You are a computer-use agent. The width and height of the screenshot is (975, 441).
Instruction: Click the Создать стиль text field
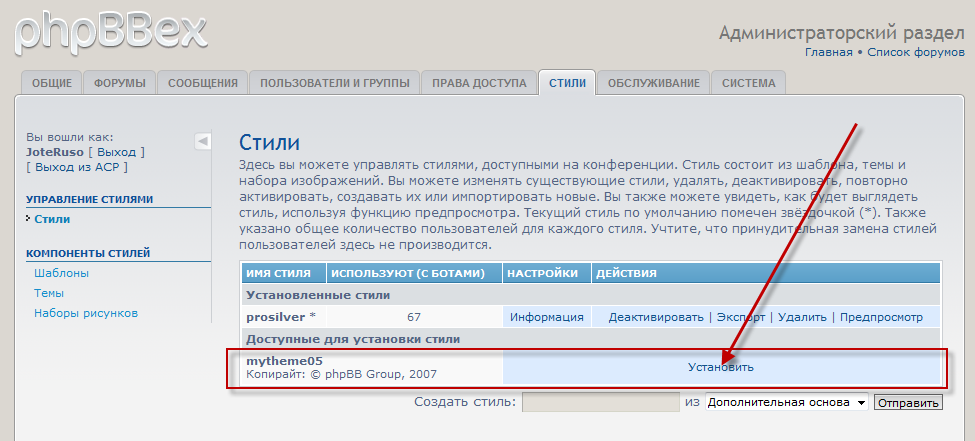click(x=600, y=402)
